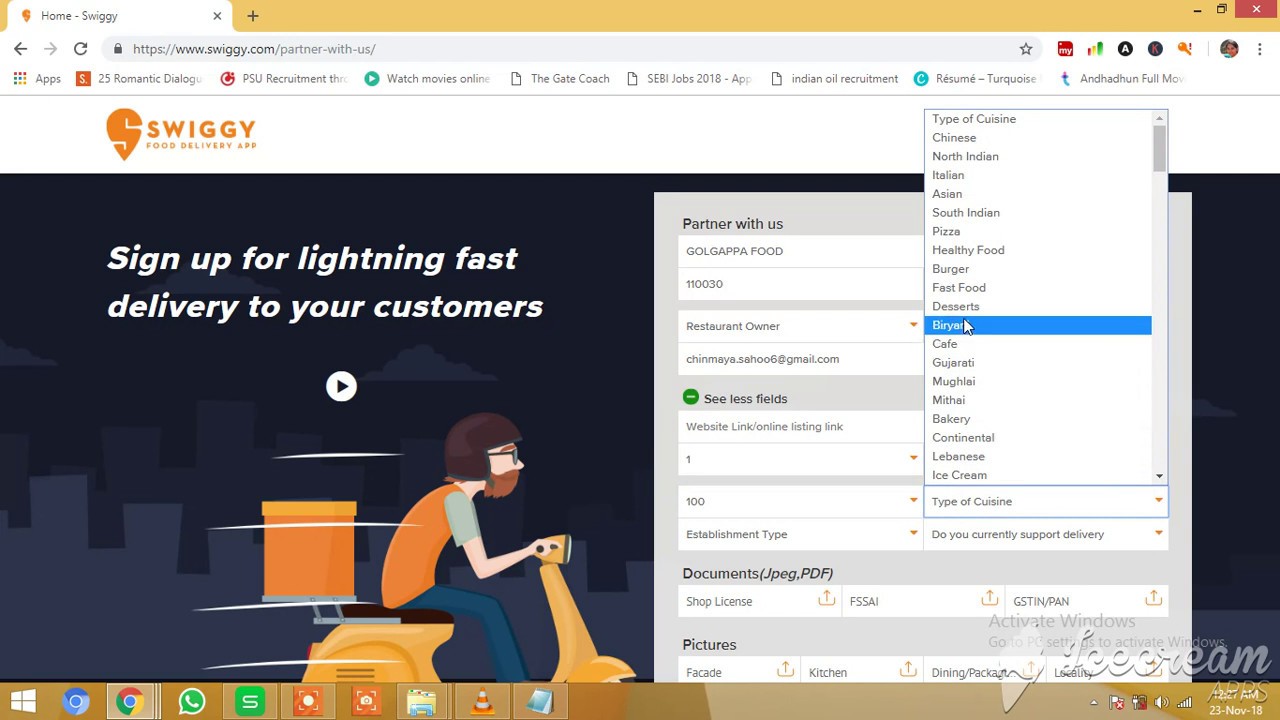Open 'indian oil recruitment' bookmark
Screen dimensions: 1280x720
(x=834, y=78)
